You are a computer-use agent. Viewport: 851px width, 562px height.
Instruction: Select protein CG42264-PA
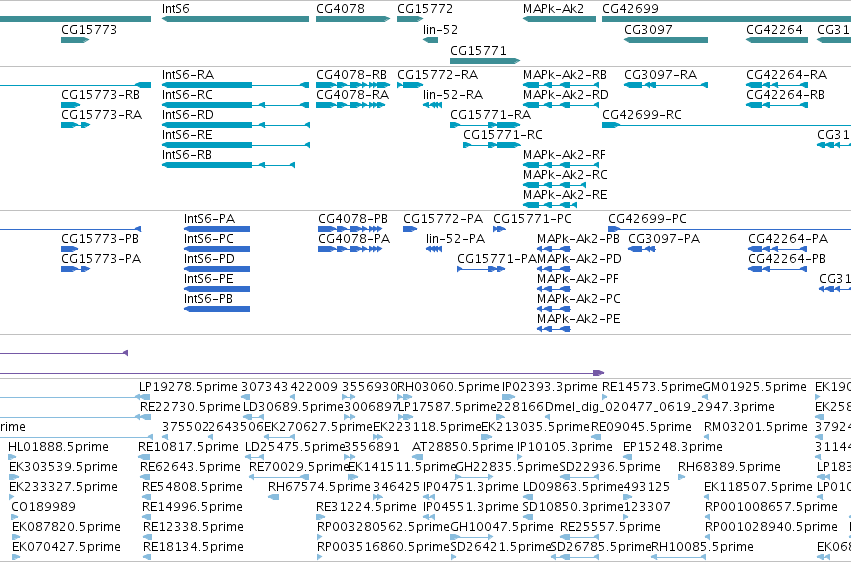(x=777, y=249)
